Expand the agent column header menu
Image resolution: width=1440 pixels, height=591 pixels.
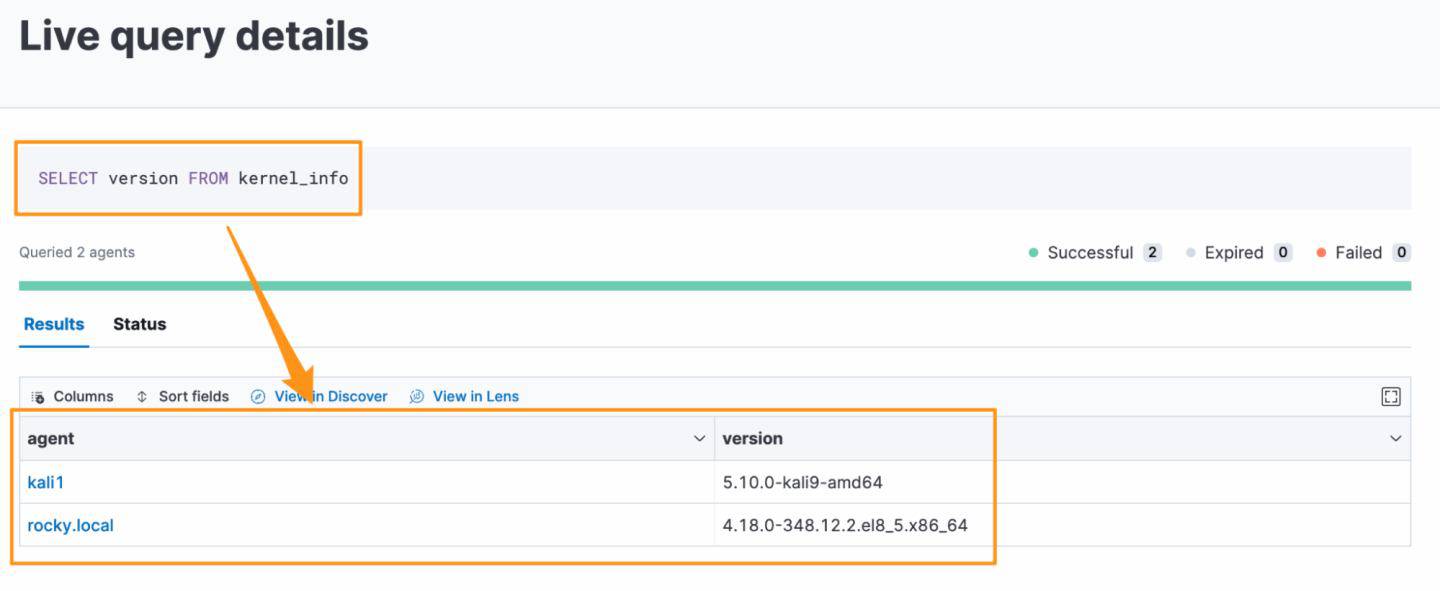699,439
